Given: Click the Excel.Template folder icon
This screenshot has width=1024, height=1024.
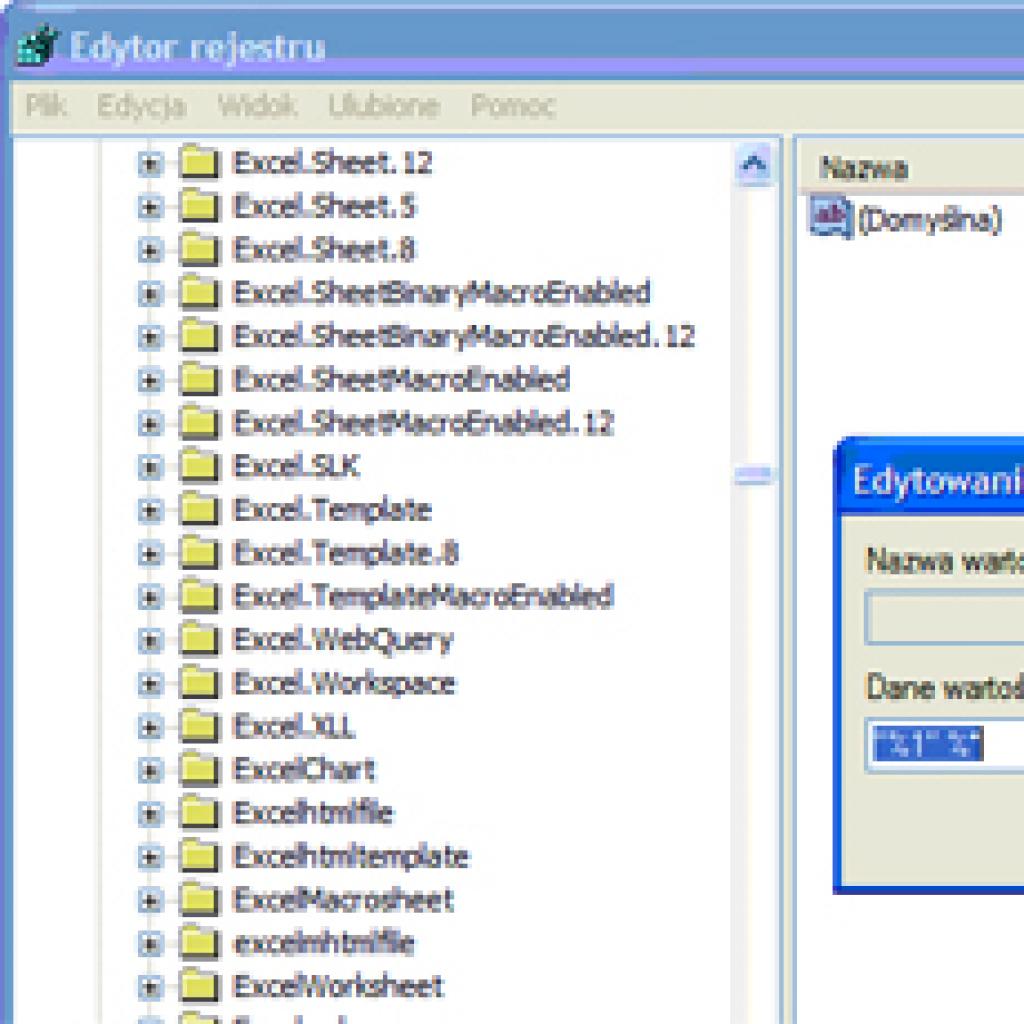Looking at the screenshot, I should click(x=199, y=510).
